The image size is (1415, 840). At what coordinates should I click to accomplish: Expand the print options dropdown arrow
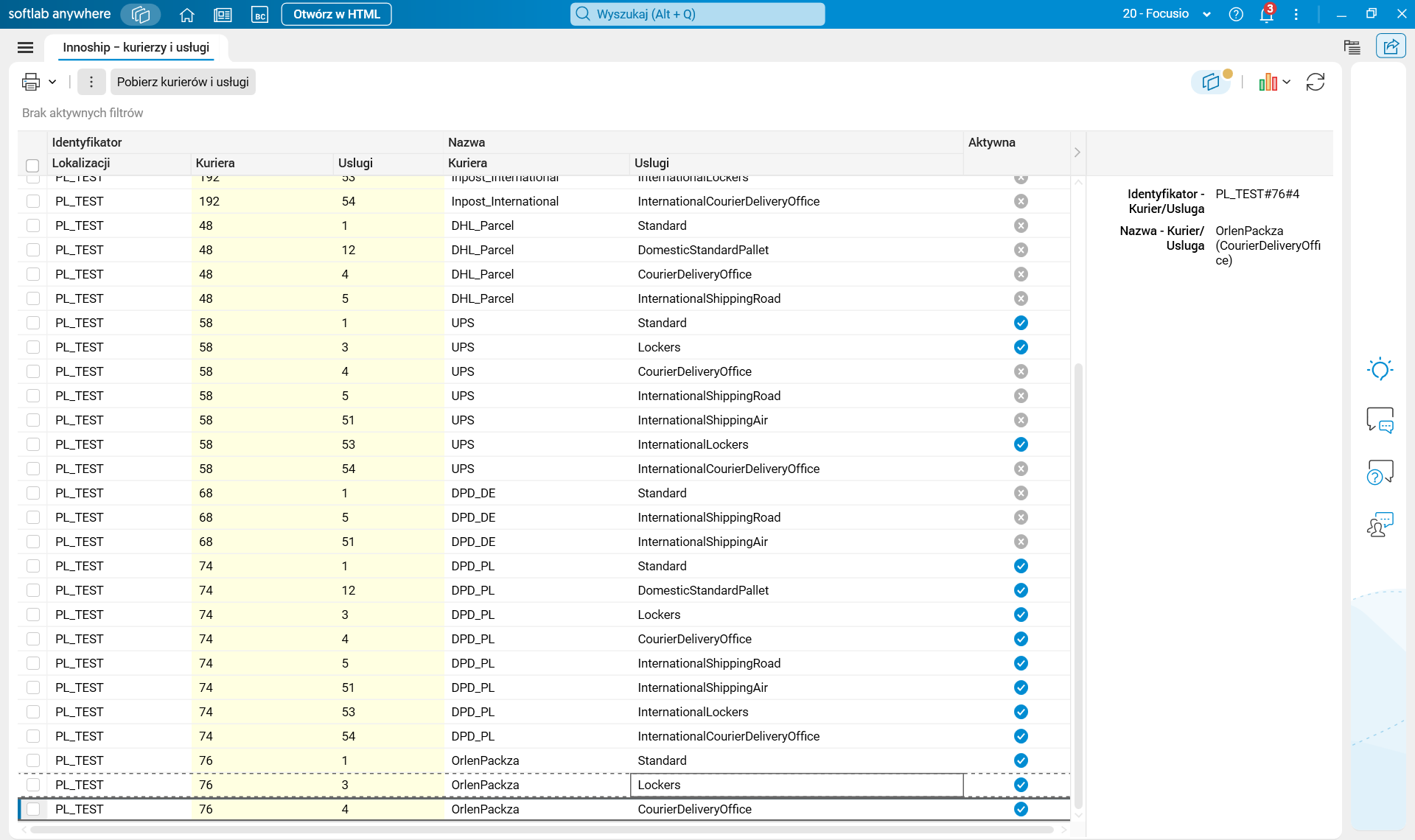tap(52, 82)
